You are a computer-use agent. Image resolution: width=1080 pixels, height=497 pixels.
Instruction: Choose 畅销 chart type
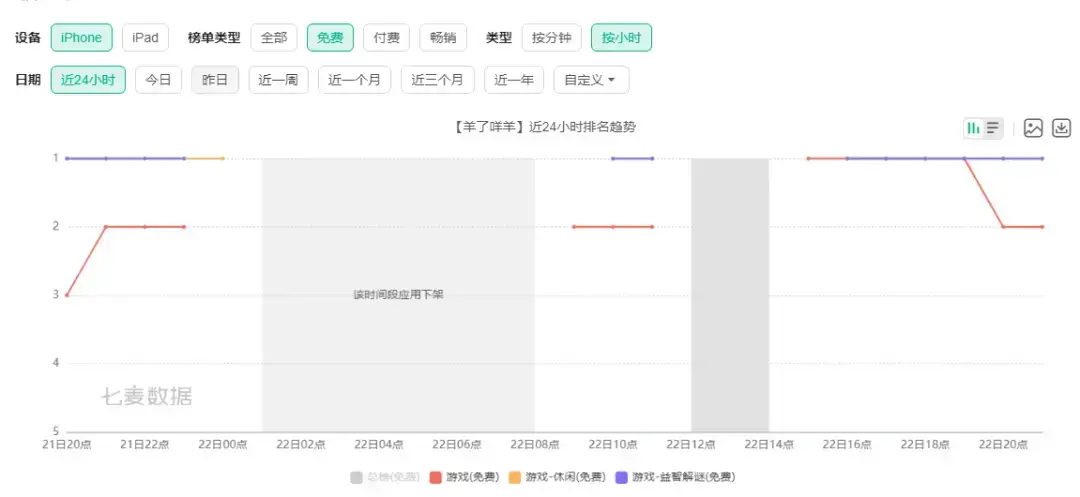tap(443, 38)
